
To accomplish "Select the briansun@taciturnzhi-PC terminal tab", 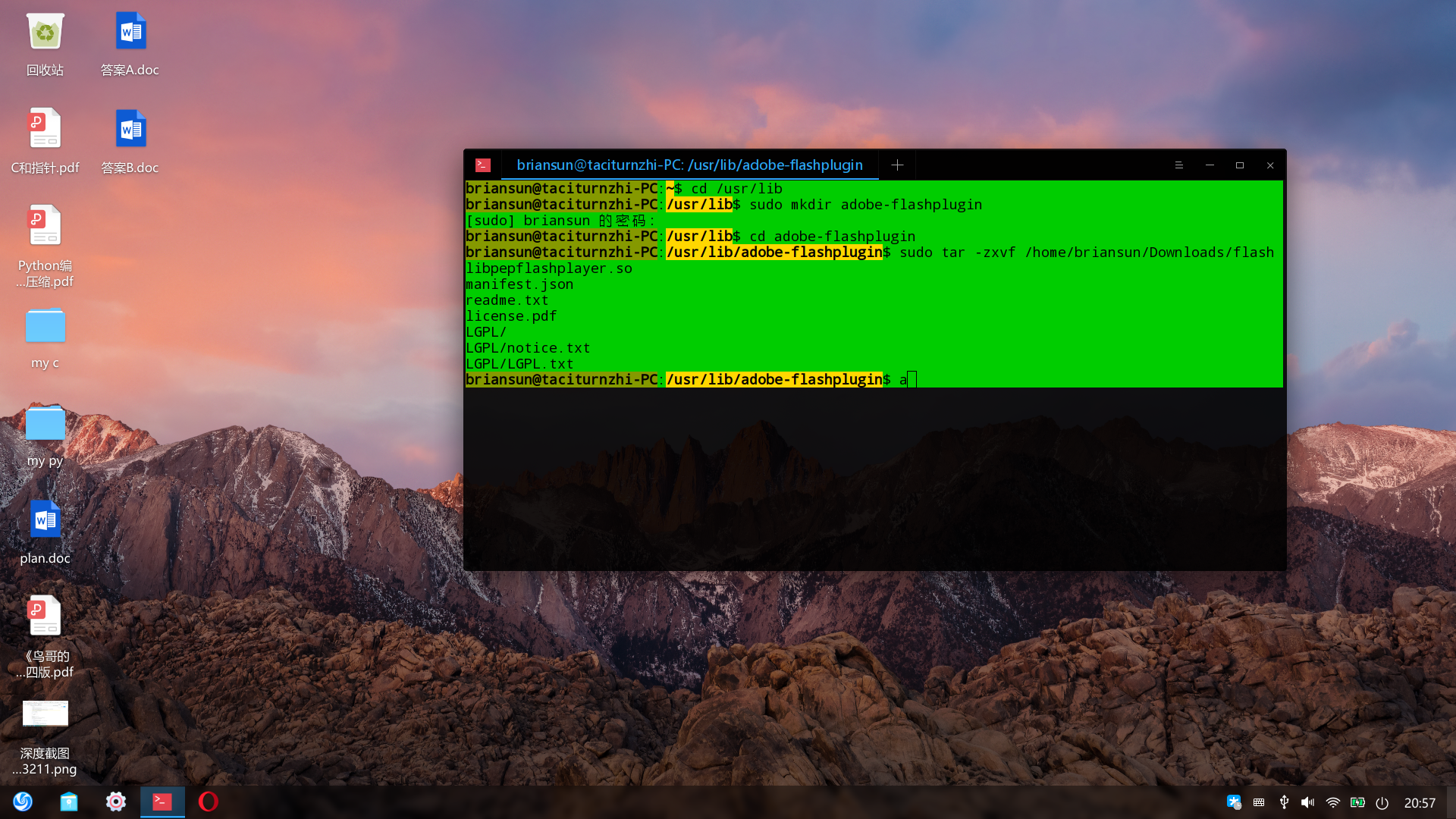I will click(x=689, y=165).
